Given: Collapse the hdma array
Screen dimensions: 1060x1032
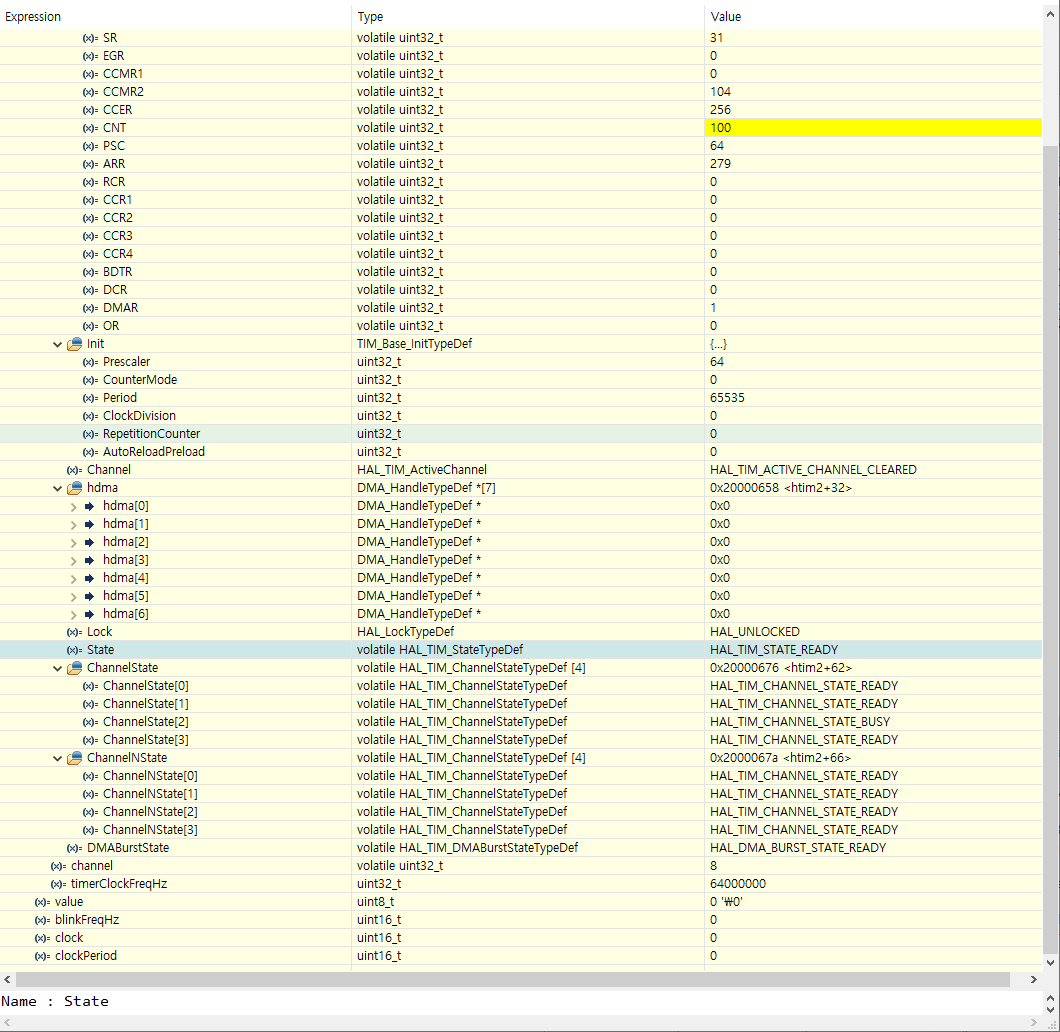Looking at the screenshot, I should [x=57, y=487].
